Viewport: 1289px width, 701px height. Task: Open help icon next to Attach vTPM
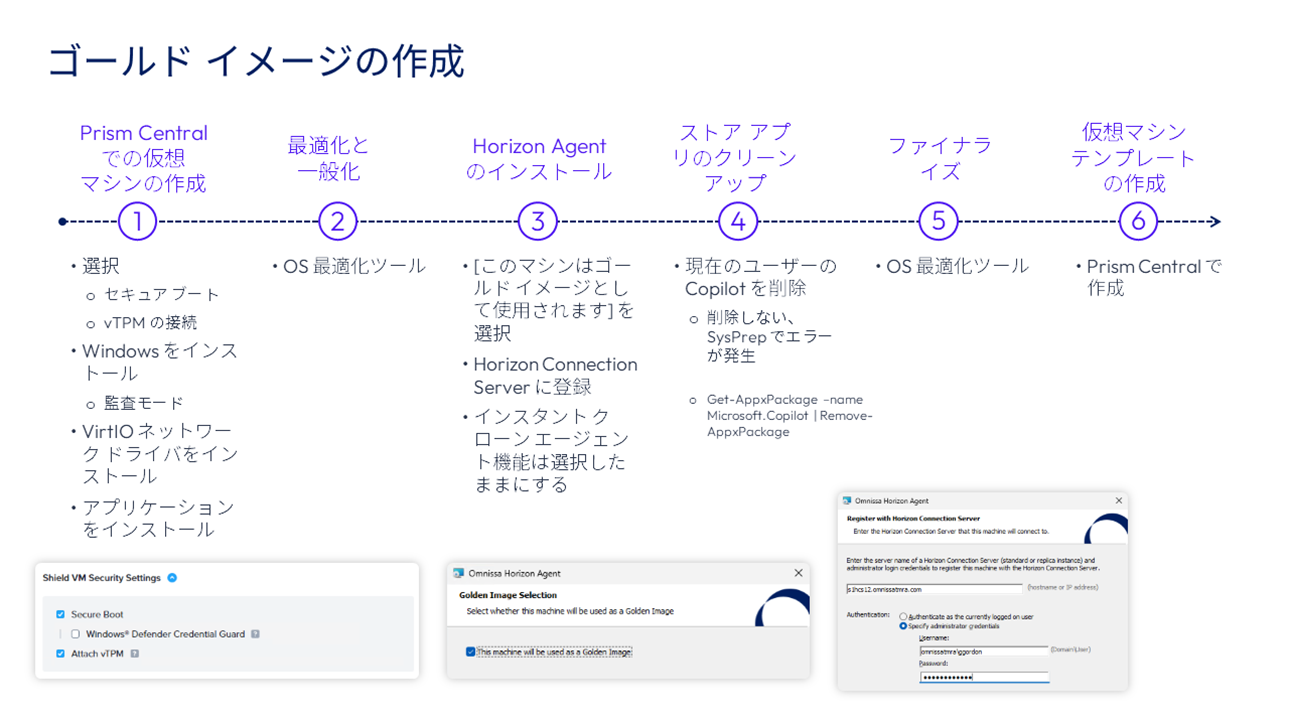[134, 654]
